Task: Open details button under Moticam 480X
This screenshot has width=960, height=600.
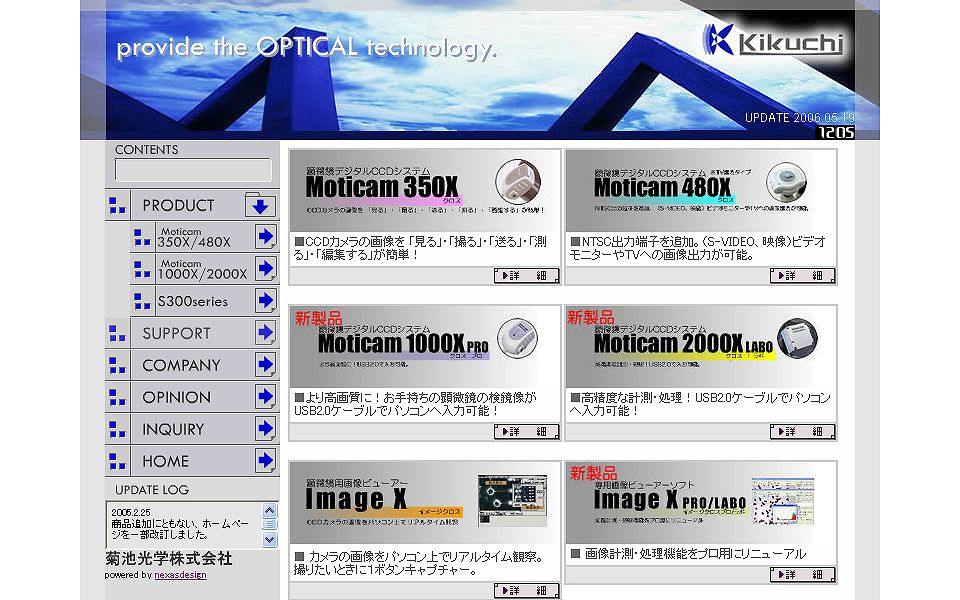Action: click(x=803, y=276)
